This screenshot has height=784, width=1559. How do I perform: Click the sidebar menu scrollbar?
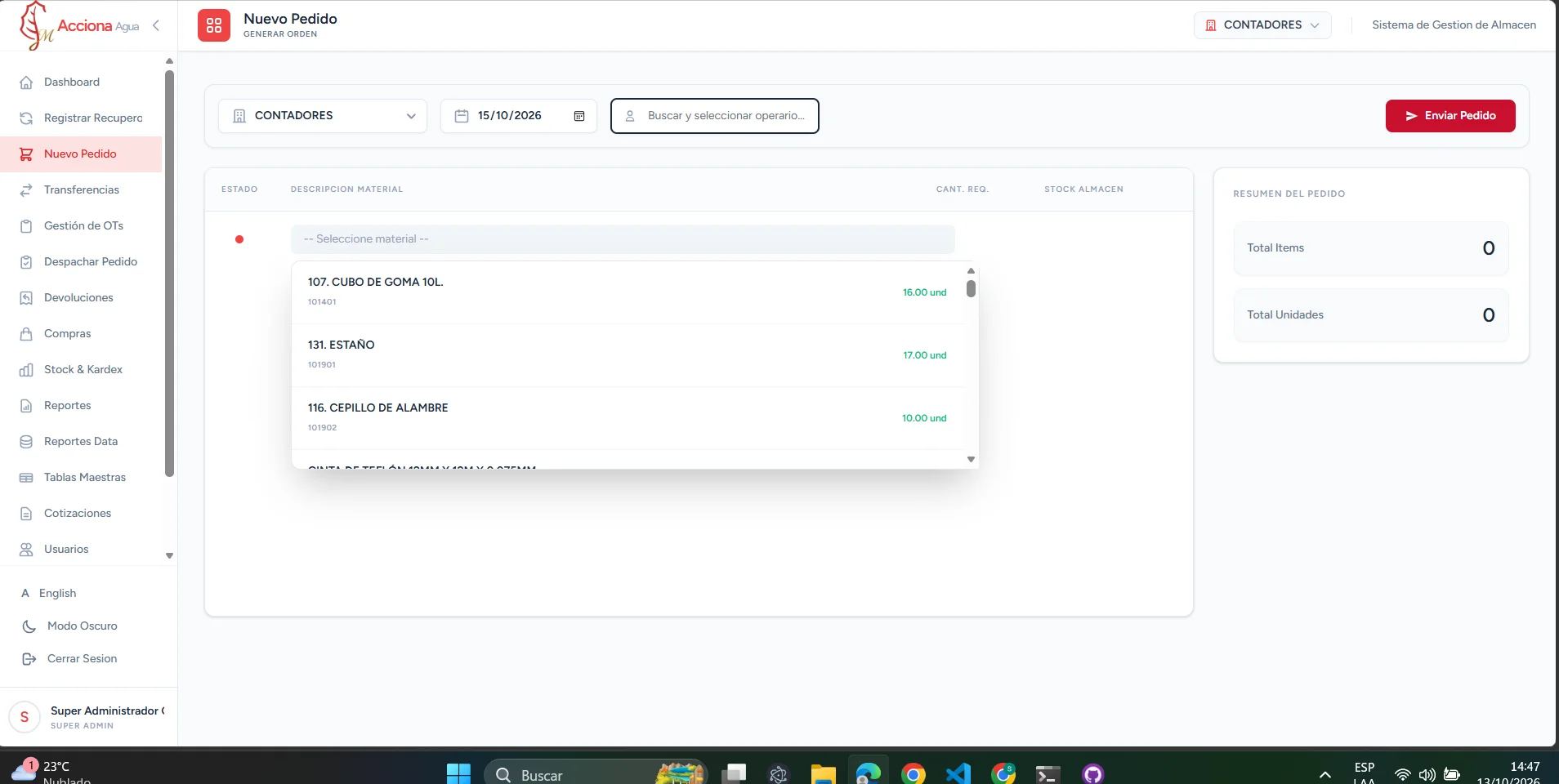[x=169, y=274]
